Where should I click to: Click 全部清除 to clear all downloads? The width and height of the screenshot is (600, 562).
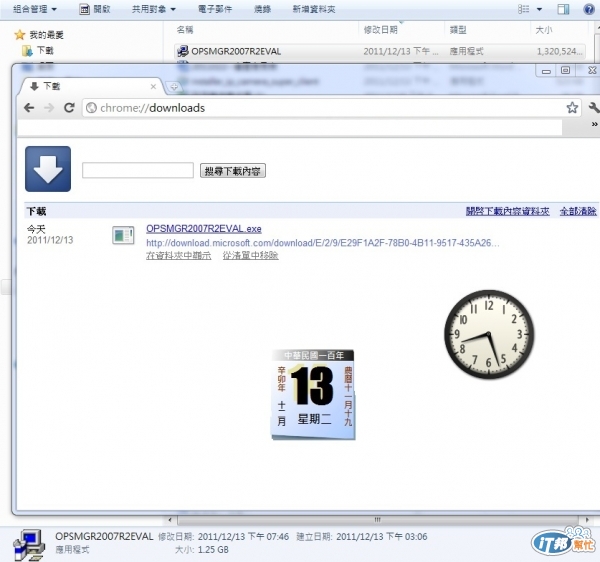click(x=578, y=211)
